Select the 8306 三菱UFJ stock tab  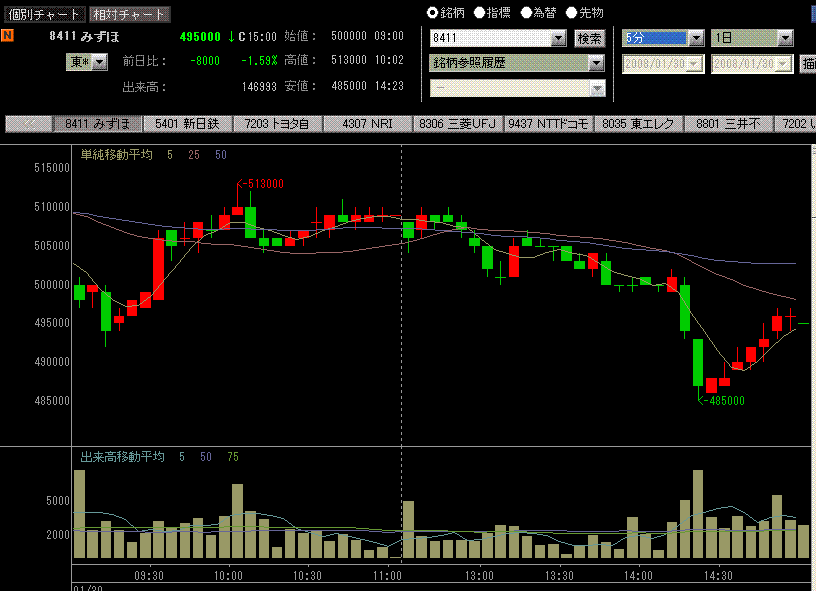tap(457, 124)
